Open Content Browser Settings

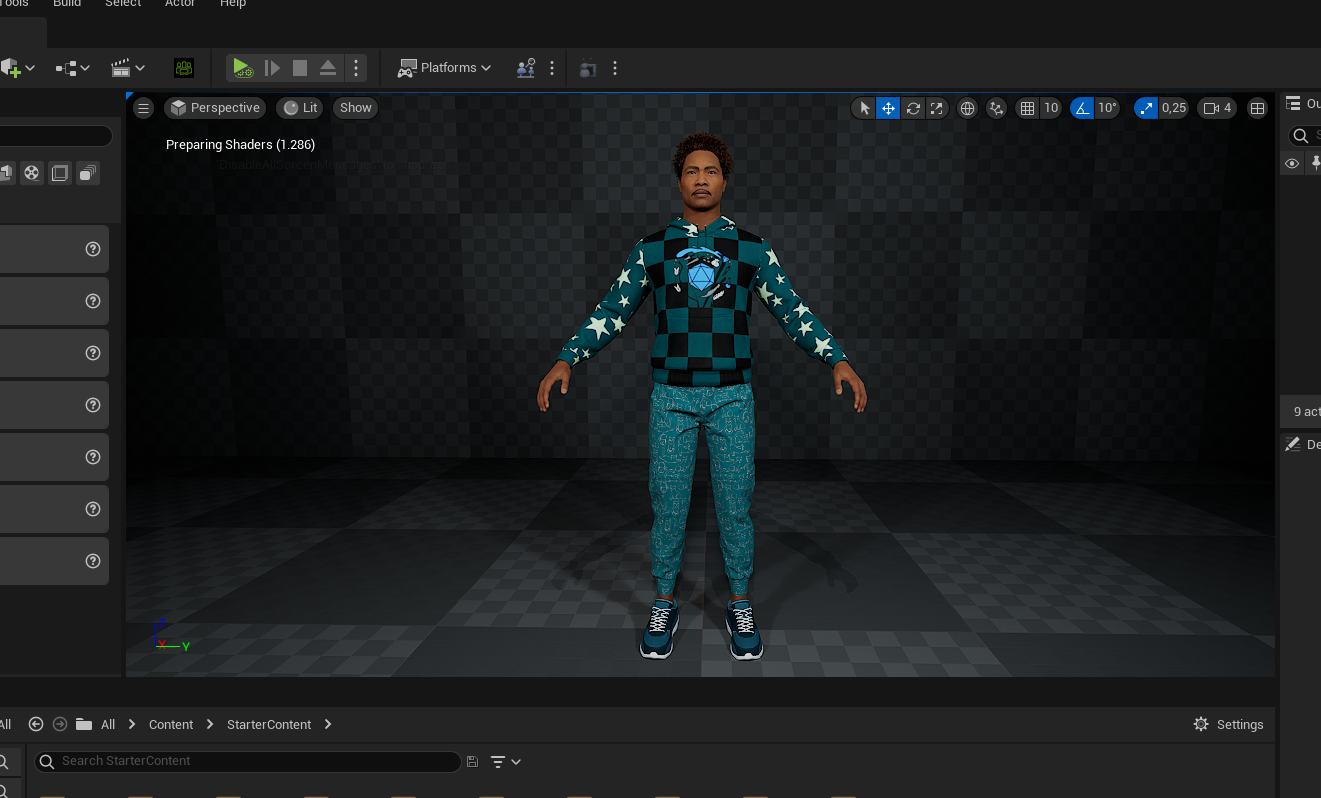pos(1229,724)
